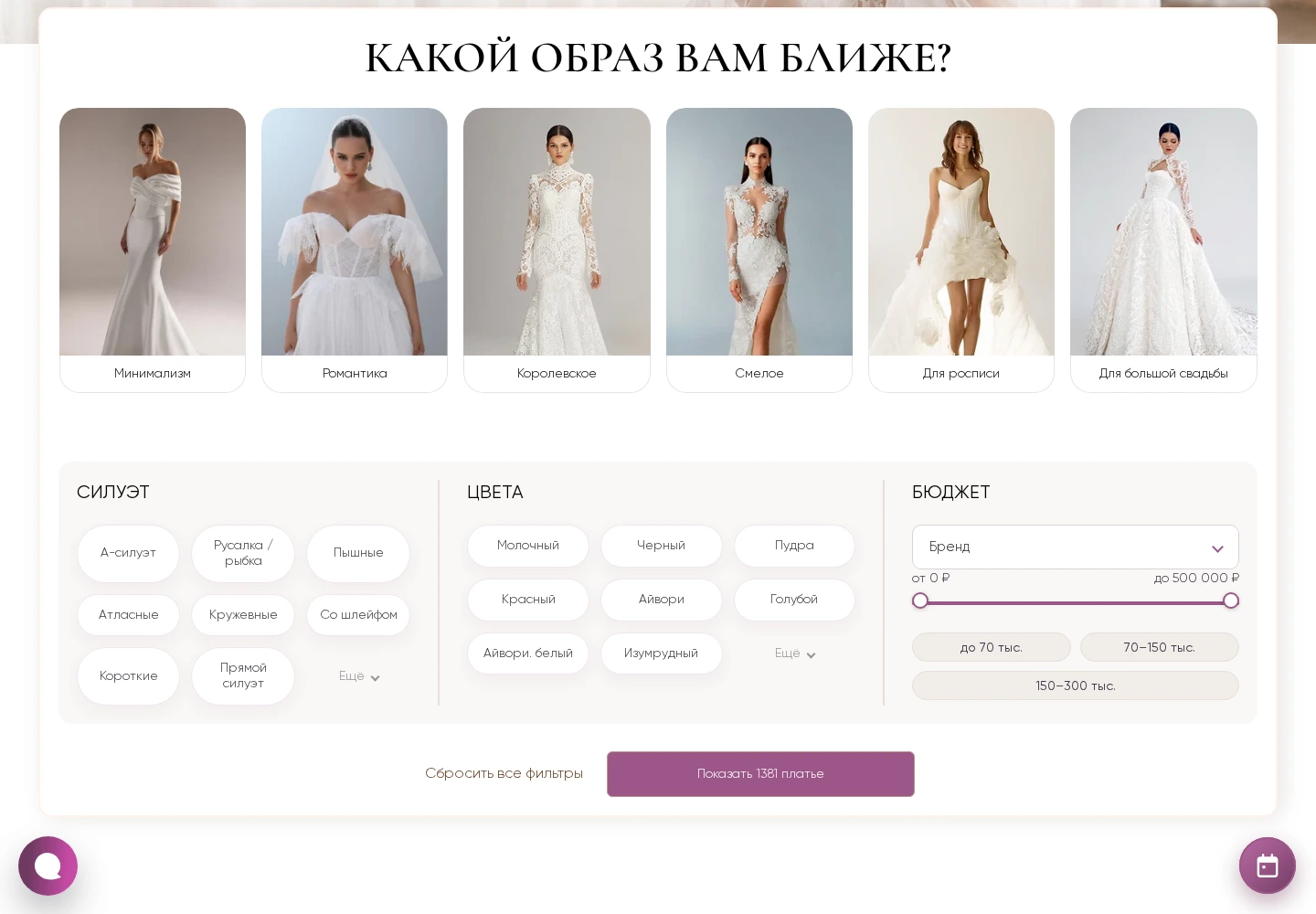The height and width of the screenshot is (914, 1316).
Task: Pick the Смелое dress style card
Action: 759,250
